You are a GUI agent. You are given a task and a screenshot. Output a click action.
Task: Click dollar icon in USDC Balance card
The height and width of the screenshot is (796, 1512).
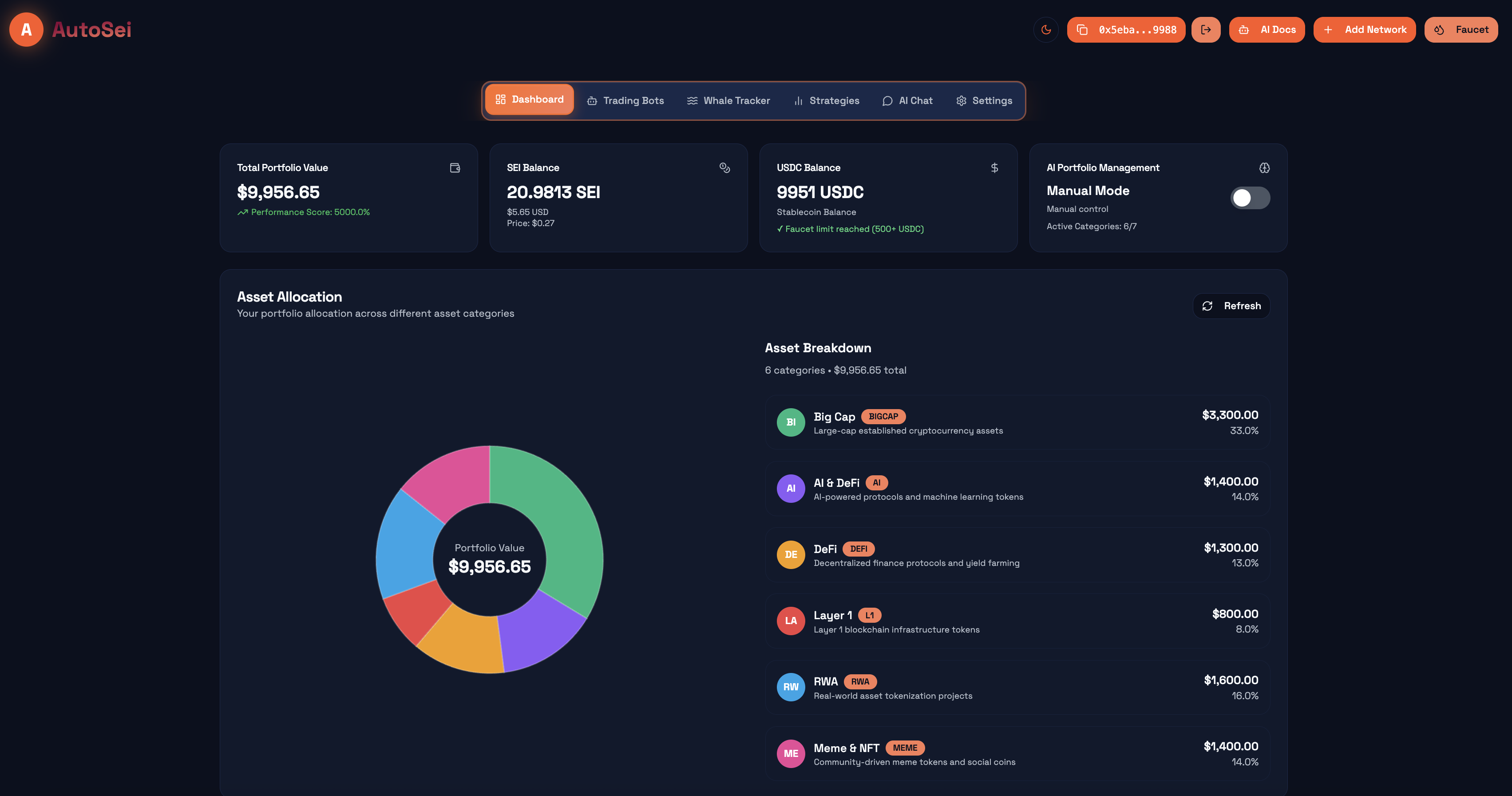click(994, 168)
